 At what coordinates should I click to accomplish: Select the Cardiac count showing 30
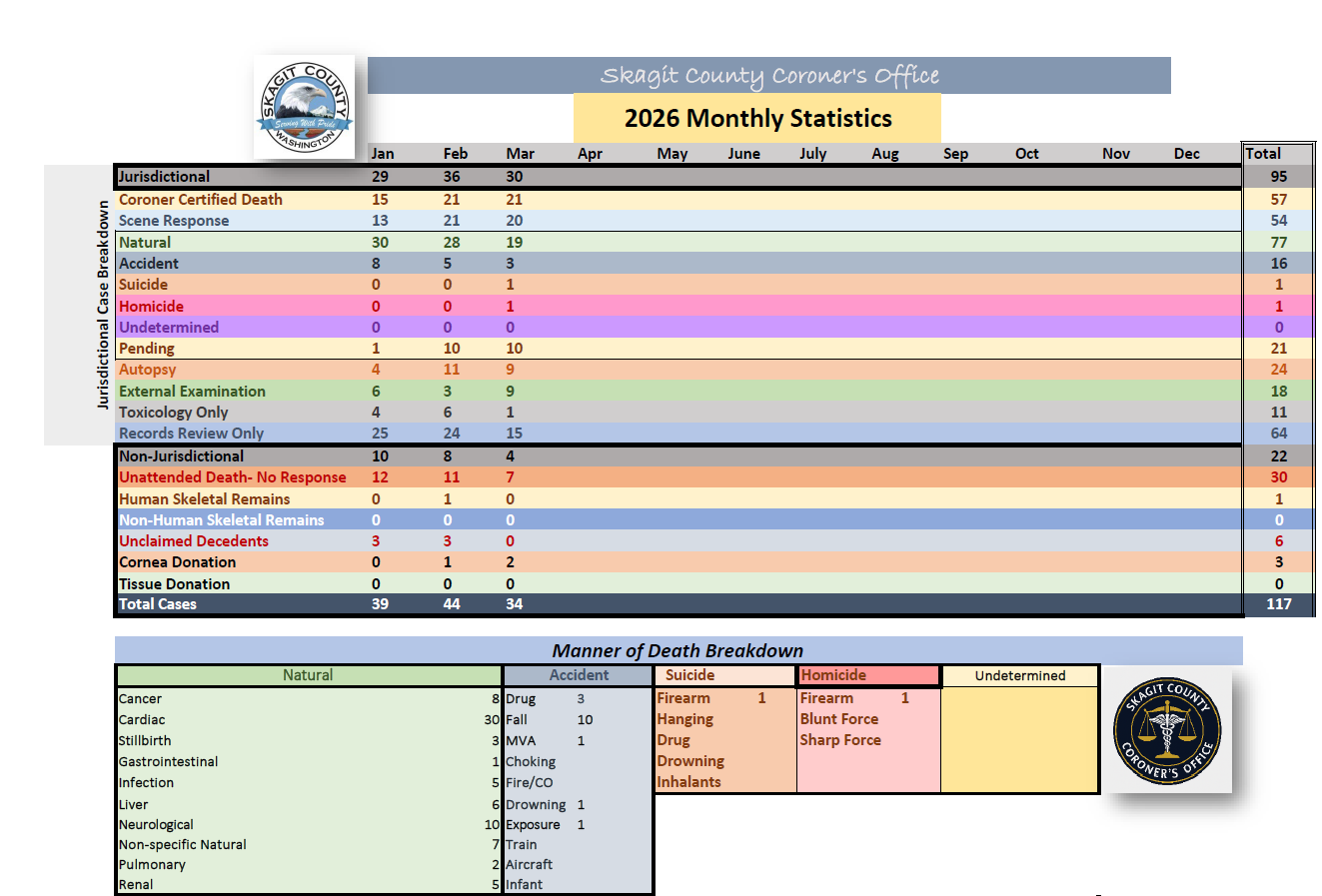[x=490, y=719]
